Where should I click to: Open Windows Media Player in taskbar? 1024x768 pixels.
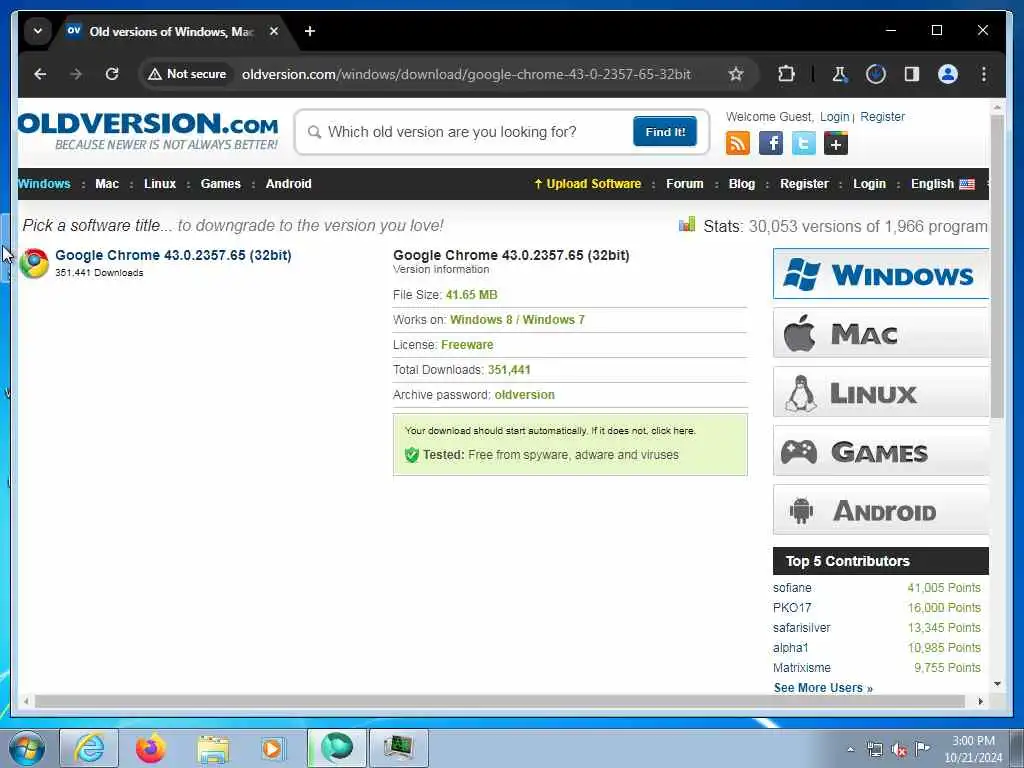coord(272,749)
